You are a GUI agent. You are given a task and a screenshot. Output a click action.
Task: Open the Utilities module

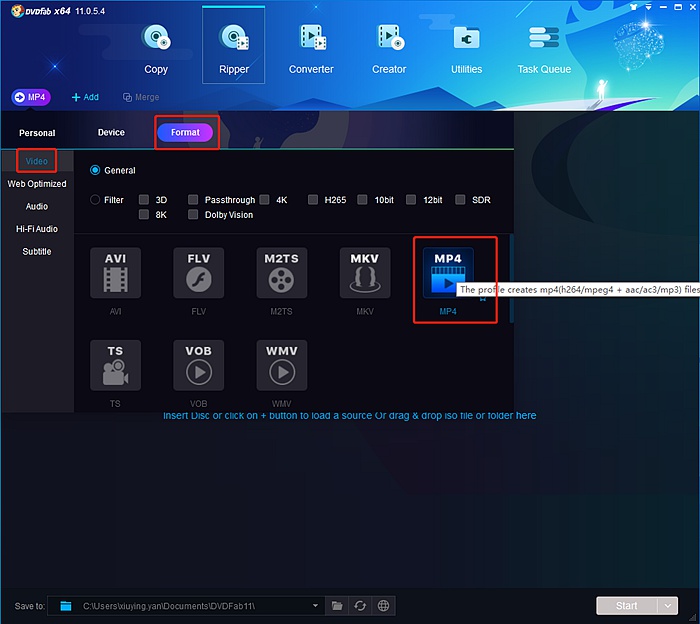click(467, 49)
